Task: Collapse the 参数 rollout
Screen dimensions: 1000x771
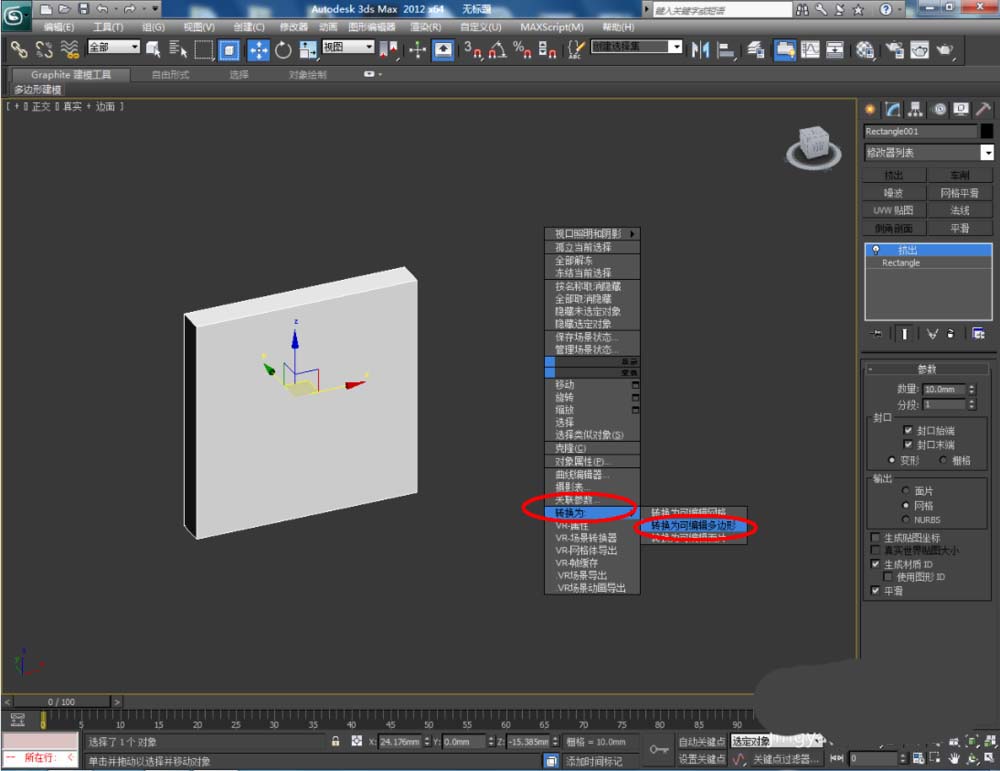Action: pos(928,369)
